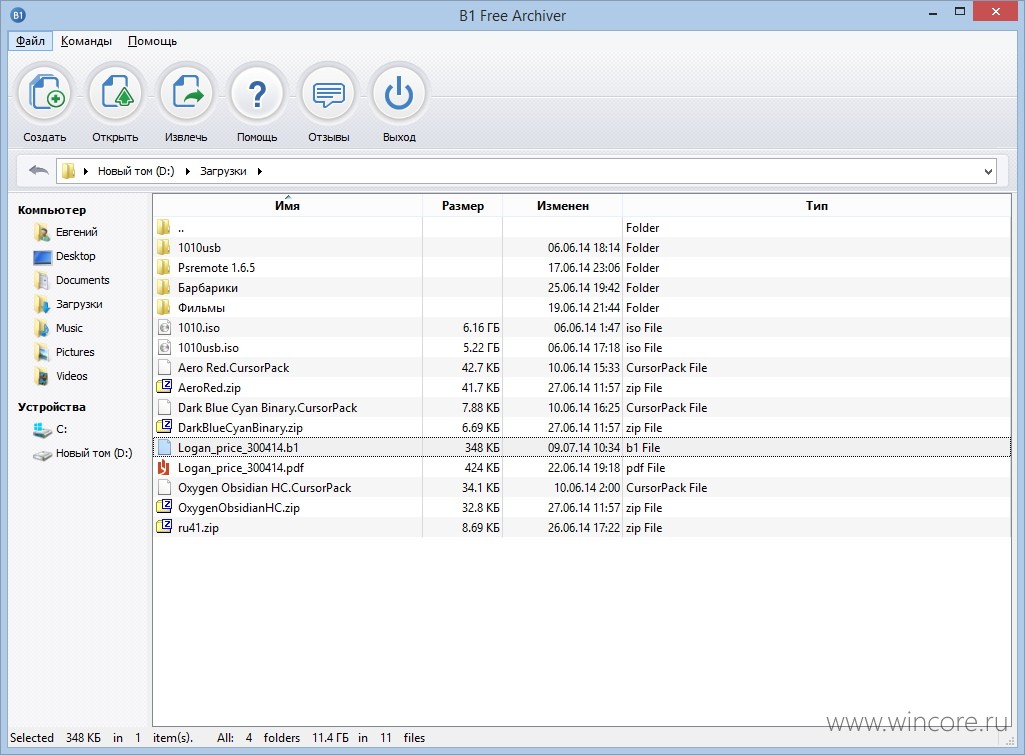Click the folder icon of 1010usb

click(x=163, y=248)
